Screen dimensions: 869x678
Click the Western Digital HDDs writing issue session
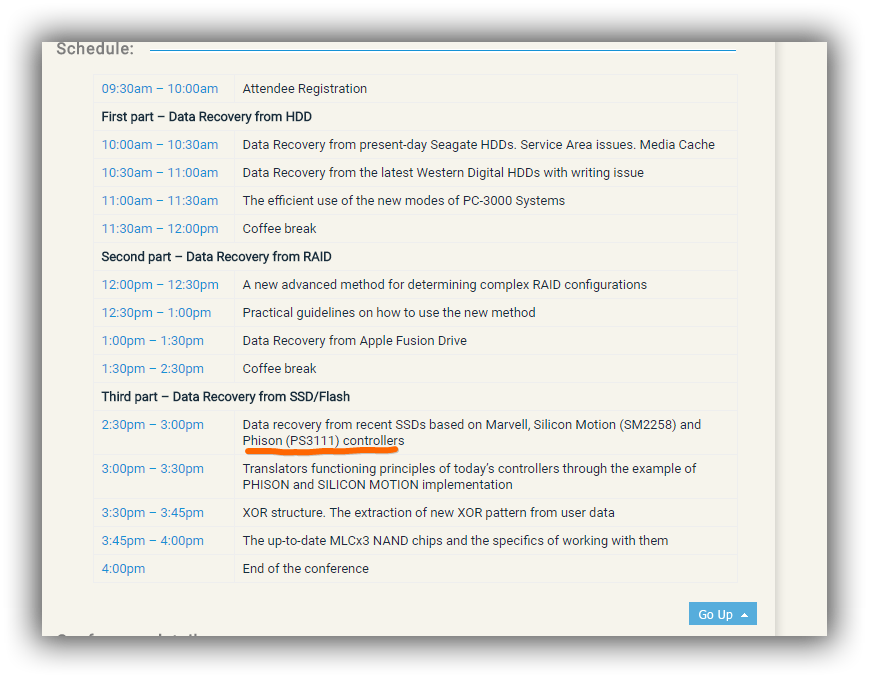tap(443, 172)
